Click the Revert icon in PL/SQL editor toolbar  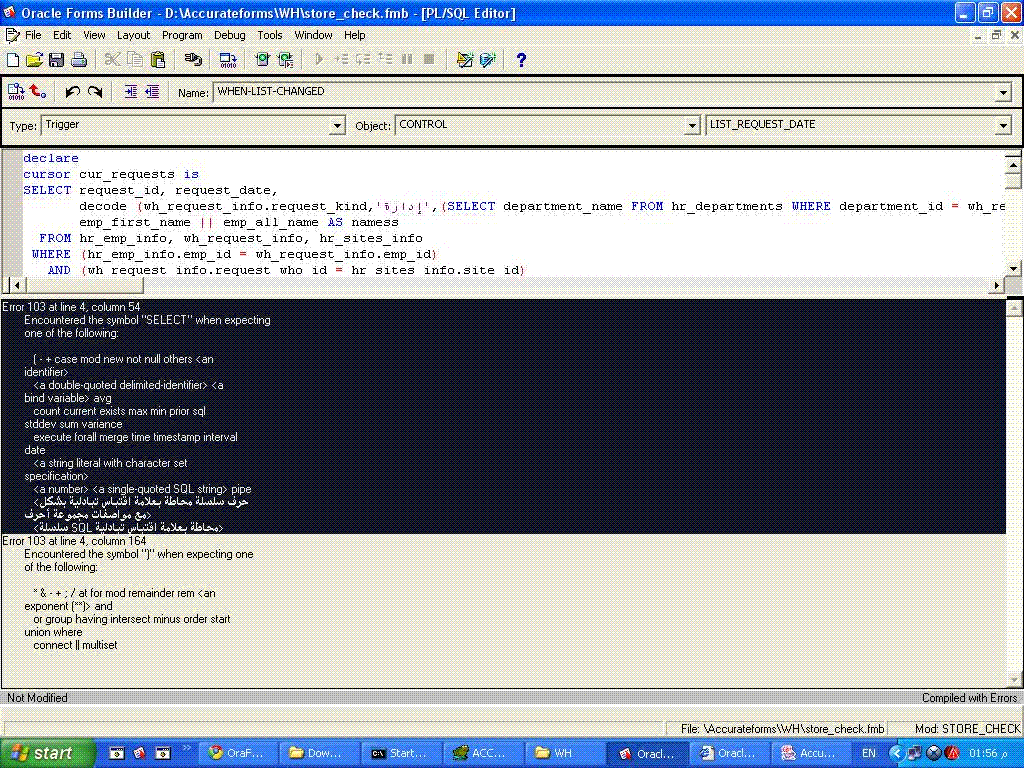click(x=38, y=92)
